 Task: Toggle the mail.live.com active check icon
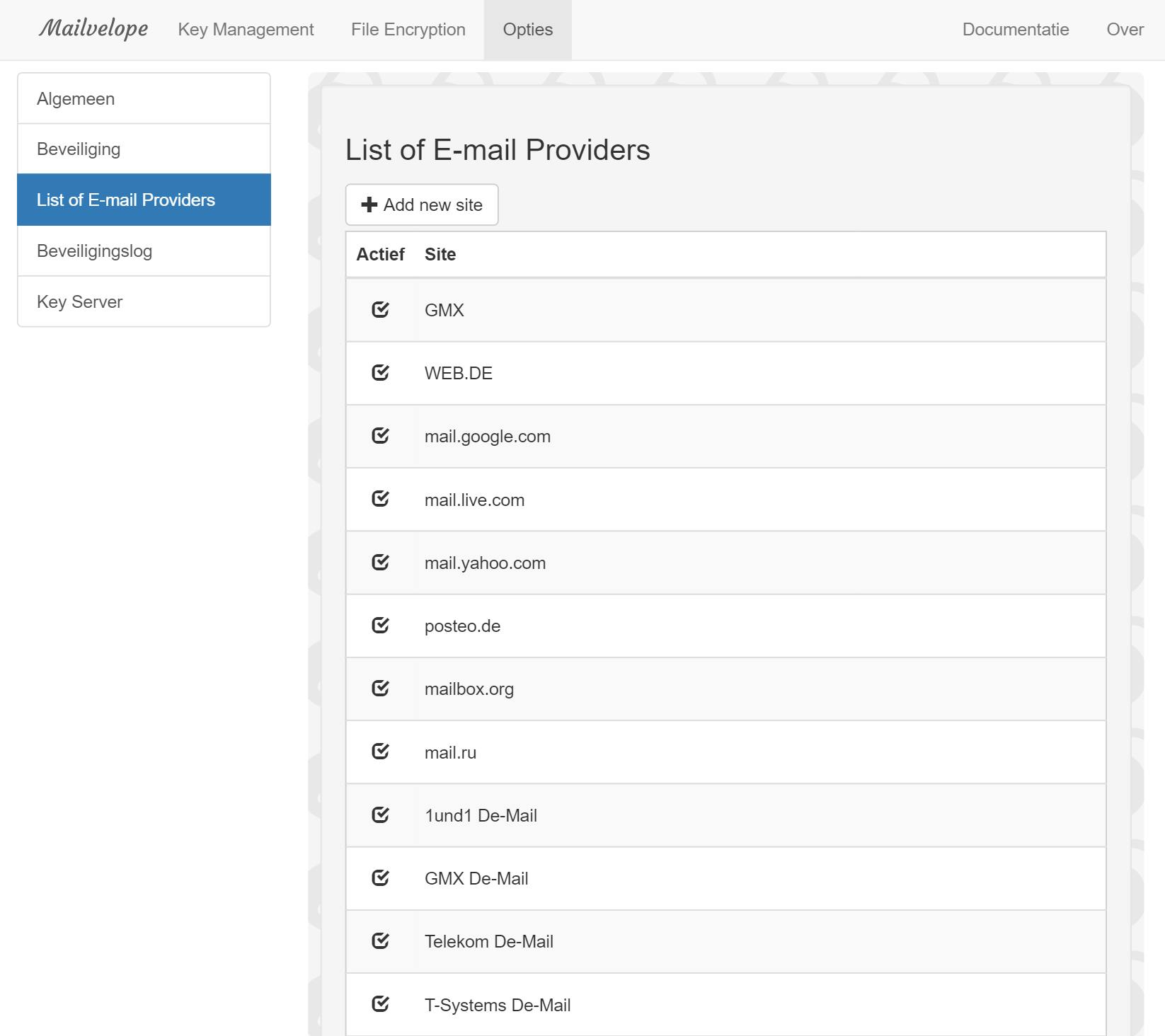click(380, 499)
